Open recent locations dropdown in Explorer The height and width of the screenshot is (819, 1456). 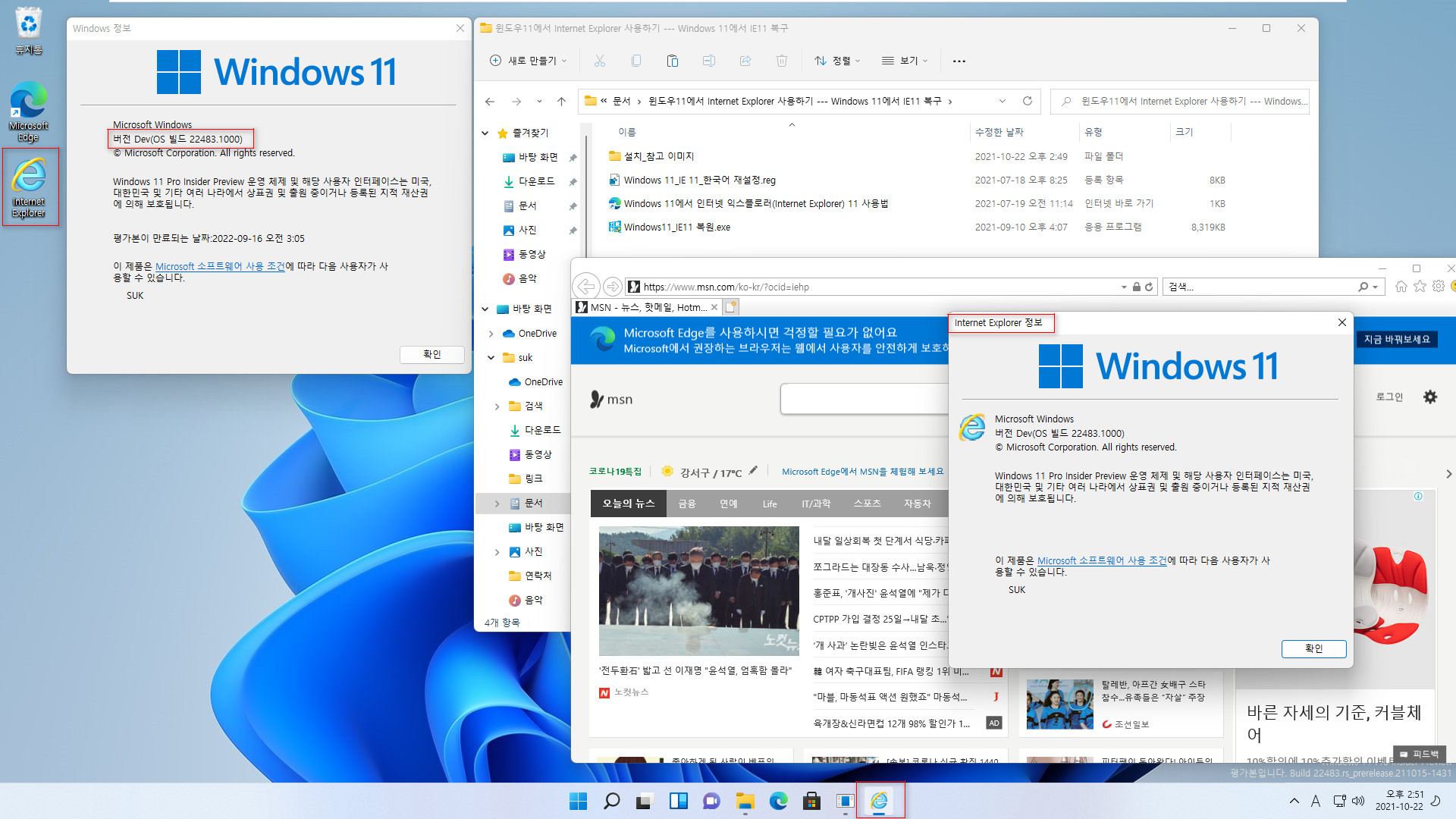point(539,102)
